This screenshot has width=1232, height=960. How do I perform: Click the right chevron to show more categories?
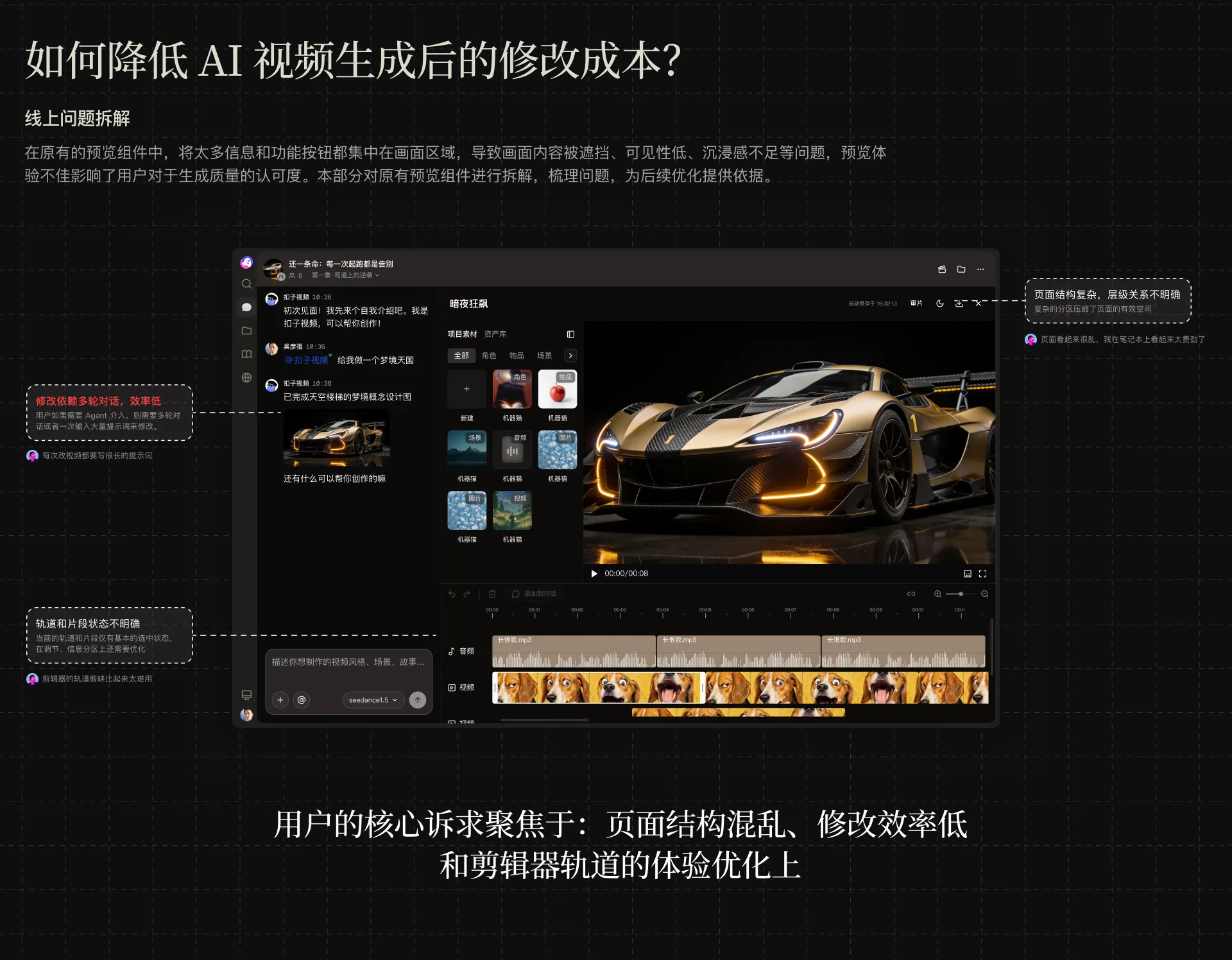(x=570, y=356)
